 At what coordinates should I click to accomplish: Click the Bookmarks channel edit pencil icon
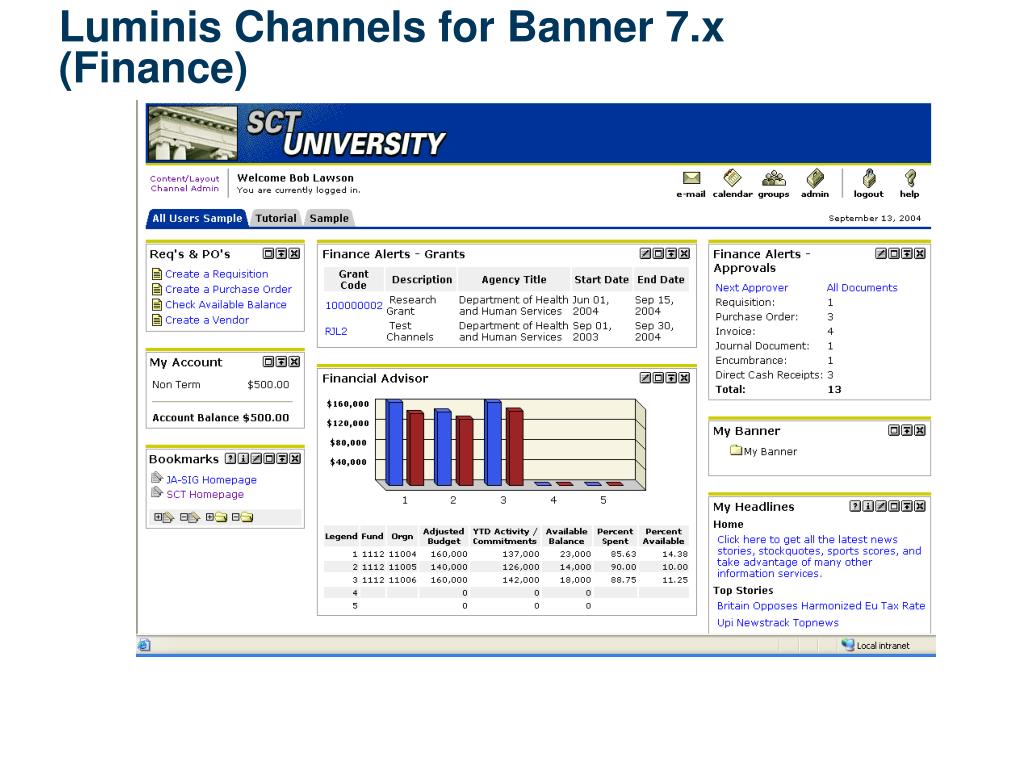257,458
